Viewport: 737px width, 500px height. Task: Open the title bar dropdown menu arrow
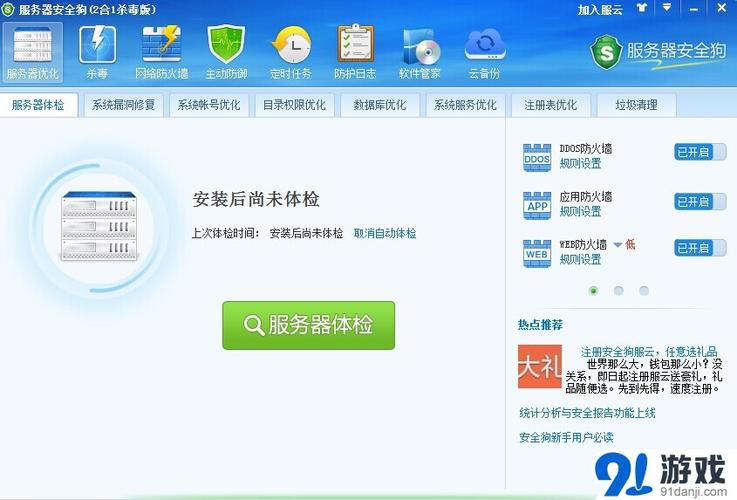click(666, 8)
